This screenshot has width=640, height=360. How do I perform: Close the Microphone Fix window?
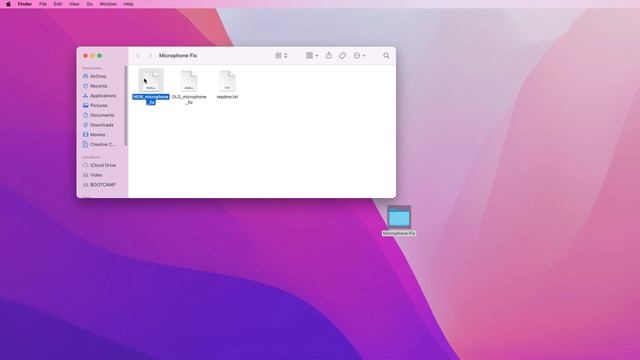pos(85,56)
